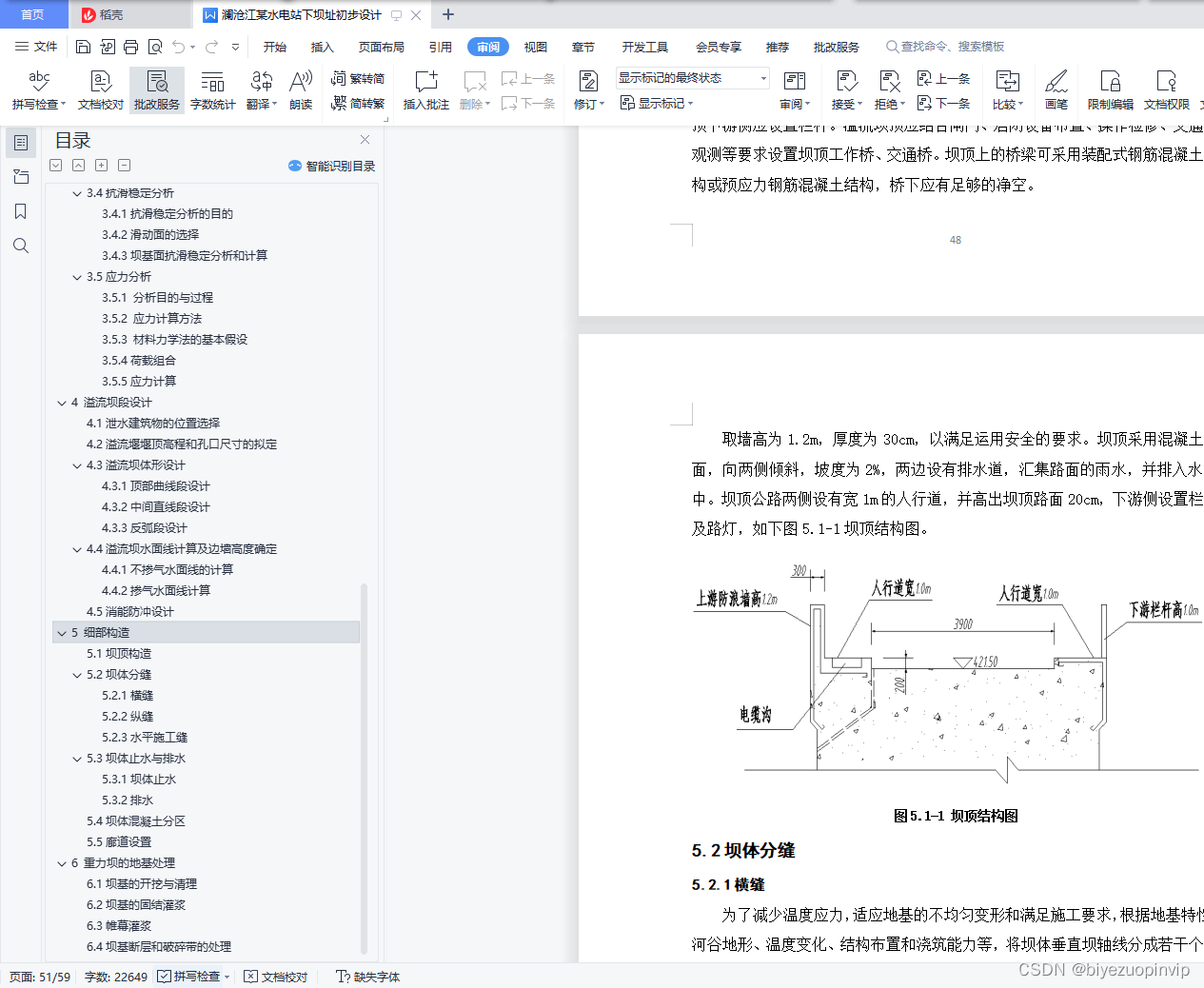Open 文档权限 document permissions
The width and height of the screenshot is (1204, 988).
[x=1166, y=90]
